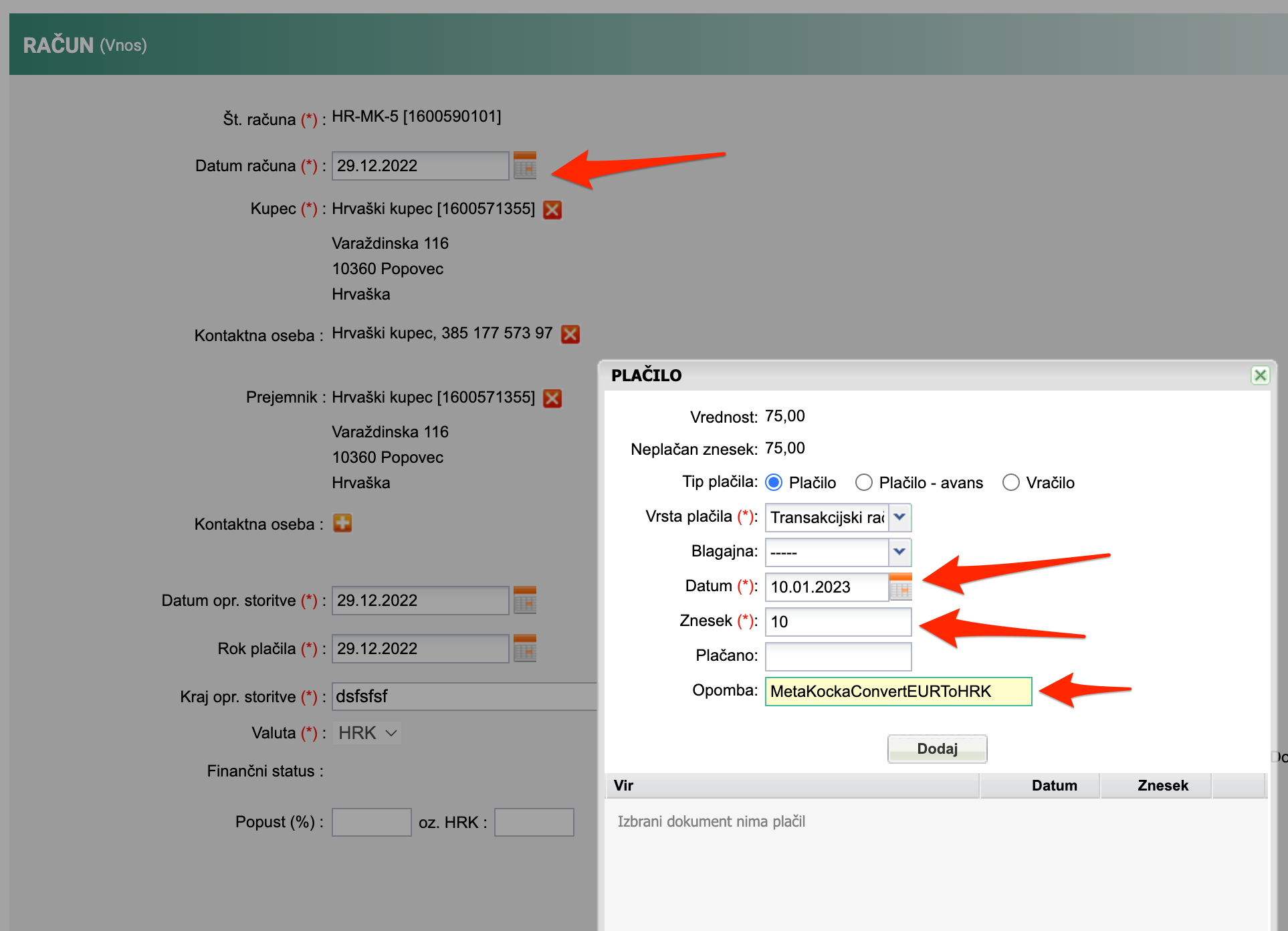Open the Blagajna dropdown list
This screenshot has width=1288, height=931.
click(899, 552)
